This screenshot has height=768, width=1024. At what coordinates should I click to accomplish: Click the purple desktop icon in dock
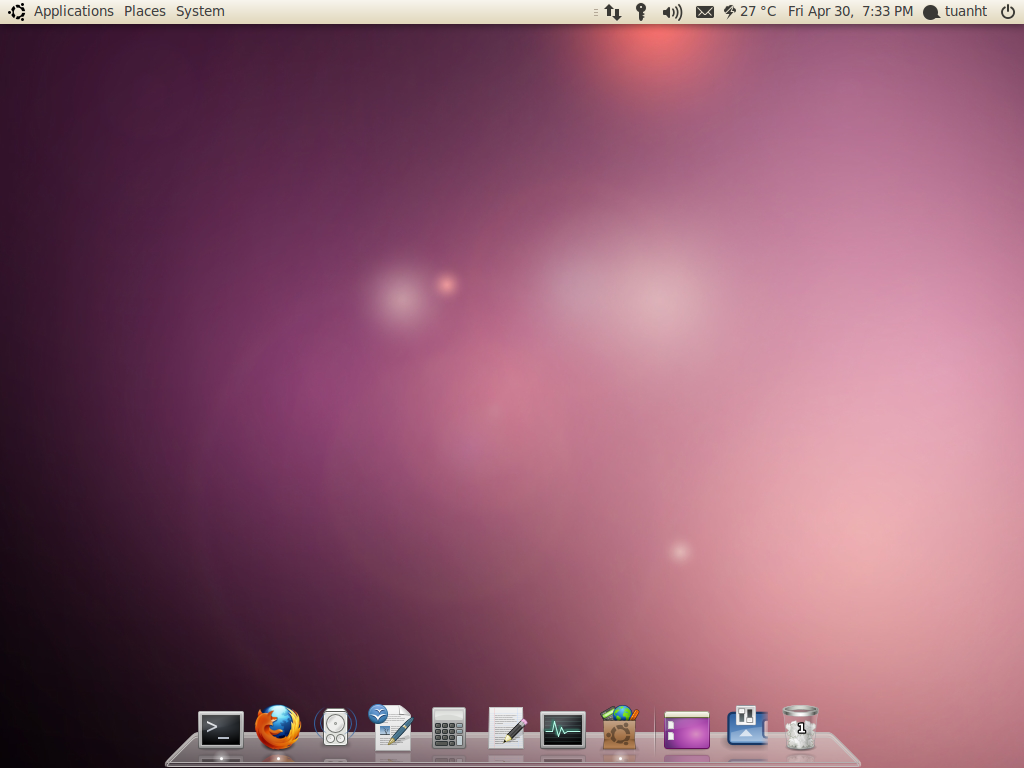pyautogui.click(x=686, y=729)
